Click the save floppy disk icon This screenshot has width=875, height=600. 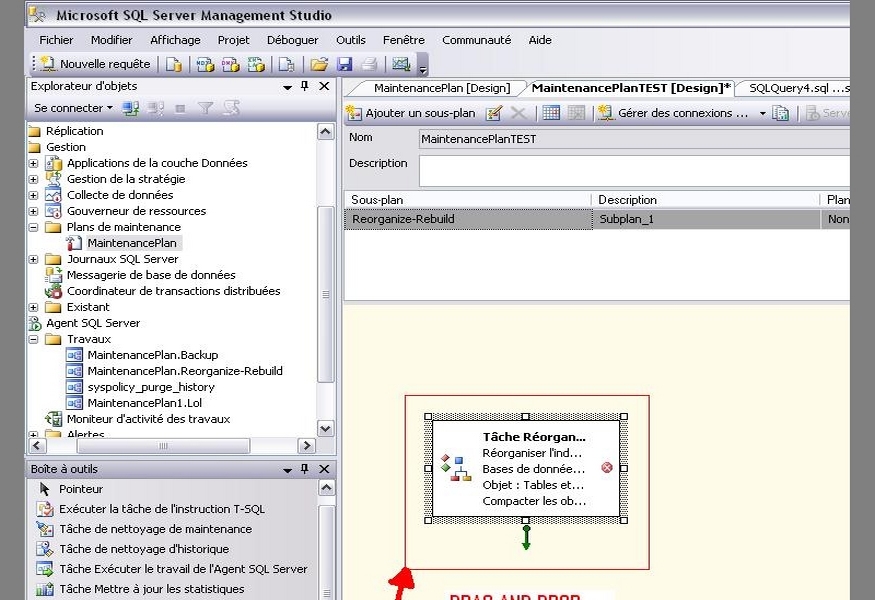pyautogui.click(x=344, y=64)
